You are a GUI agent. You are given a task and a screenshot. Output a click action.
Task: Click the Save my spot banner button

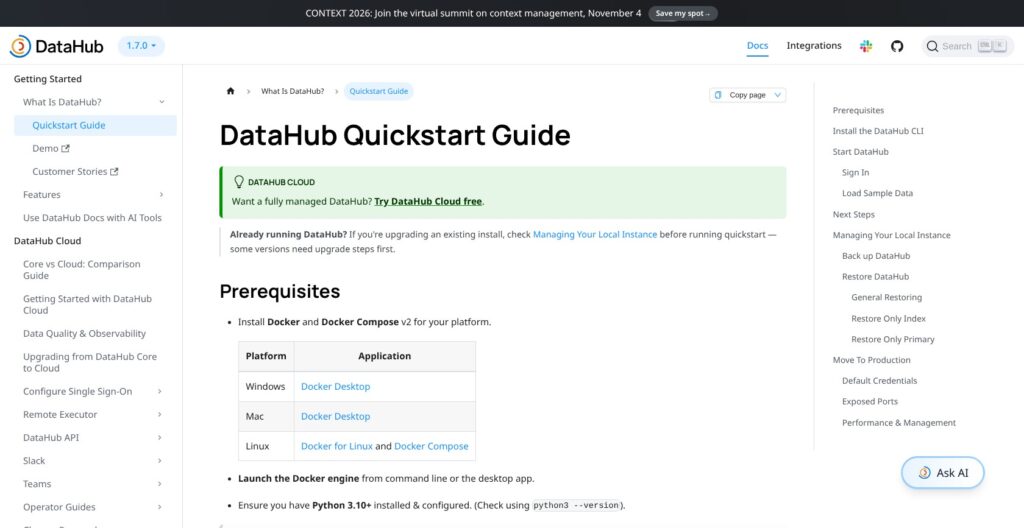[x=682, y=13]
